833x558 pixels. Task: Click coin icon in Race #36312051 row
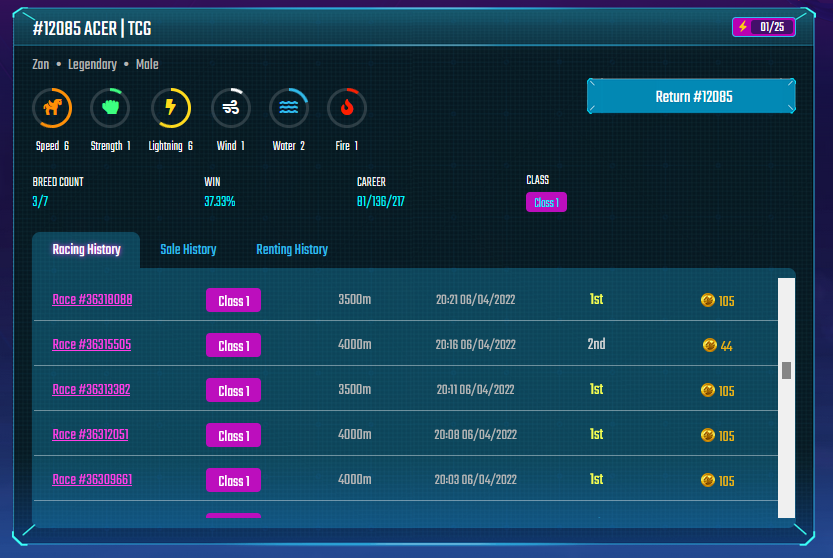(708, 435)
